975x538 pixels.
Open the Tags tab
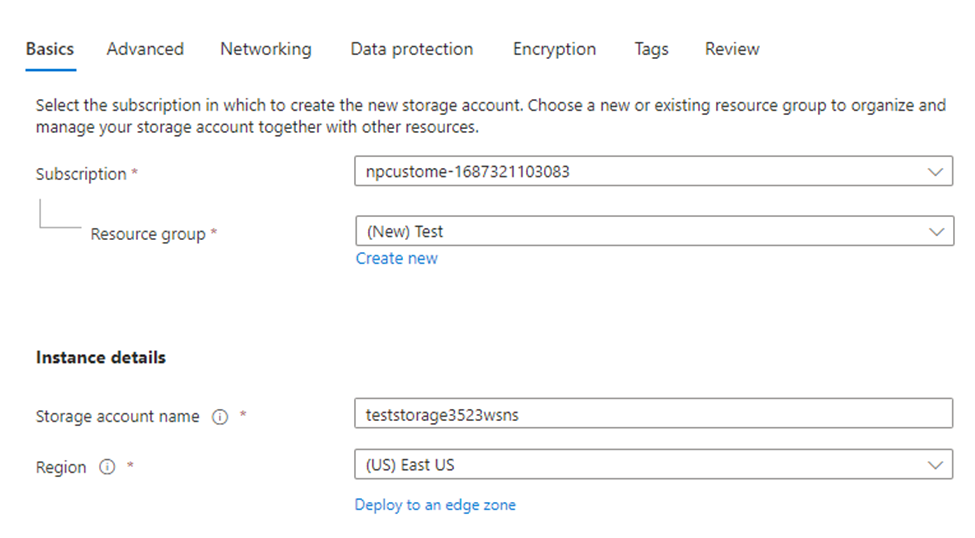pyautogui.click(x=651, y=49)
